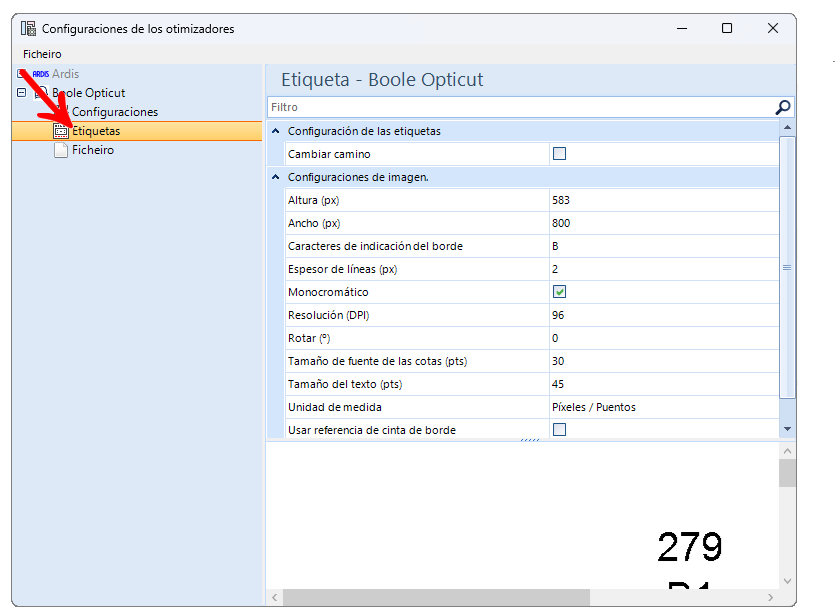This screenshot has width=837, height=616.
Task: Click preview pane scroll left arrow
Action: click(x=275, y=597)
